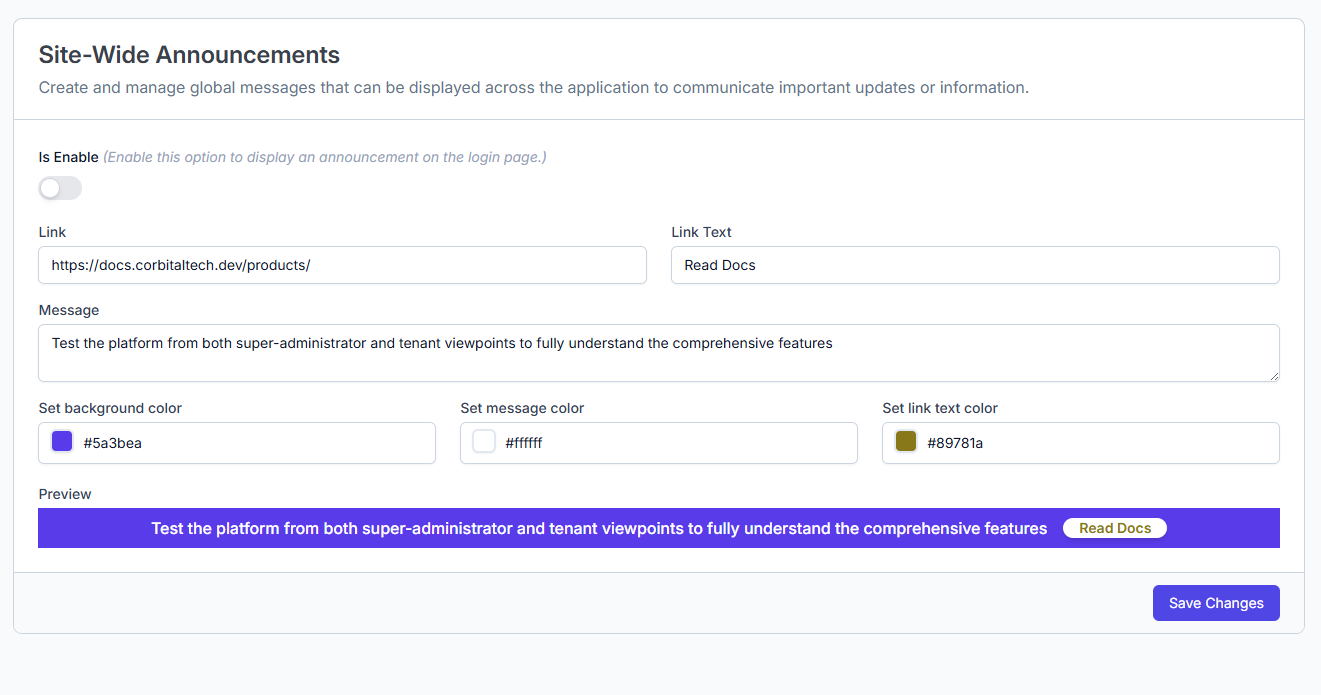Focus the Link Text field containing Read Docs
Image resolution: width=1321 pixels, height=695 pixels.
[x=974, y=265]
